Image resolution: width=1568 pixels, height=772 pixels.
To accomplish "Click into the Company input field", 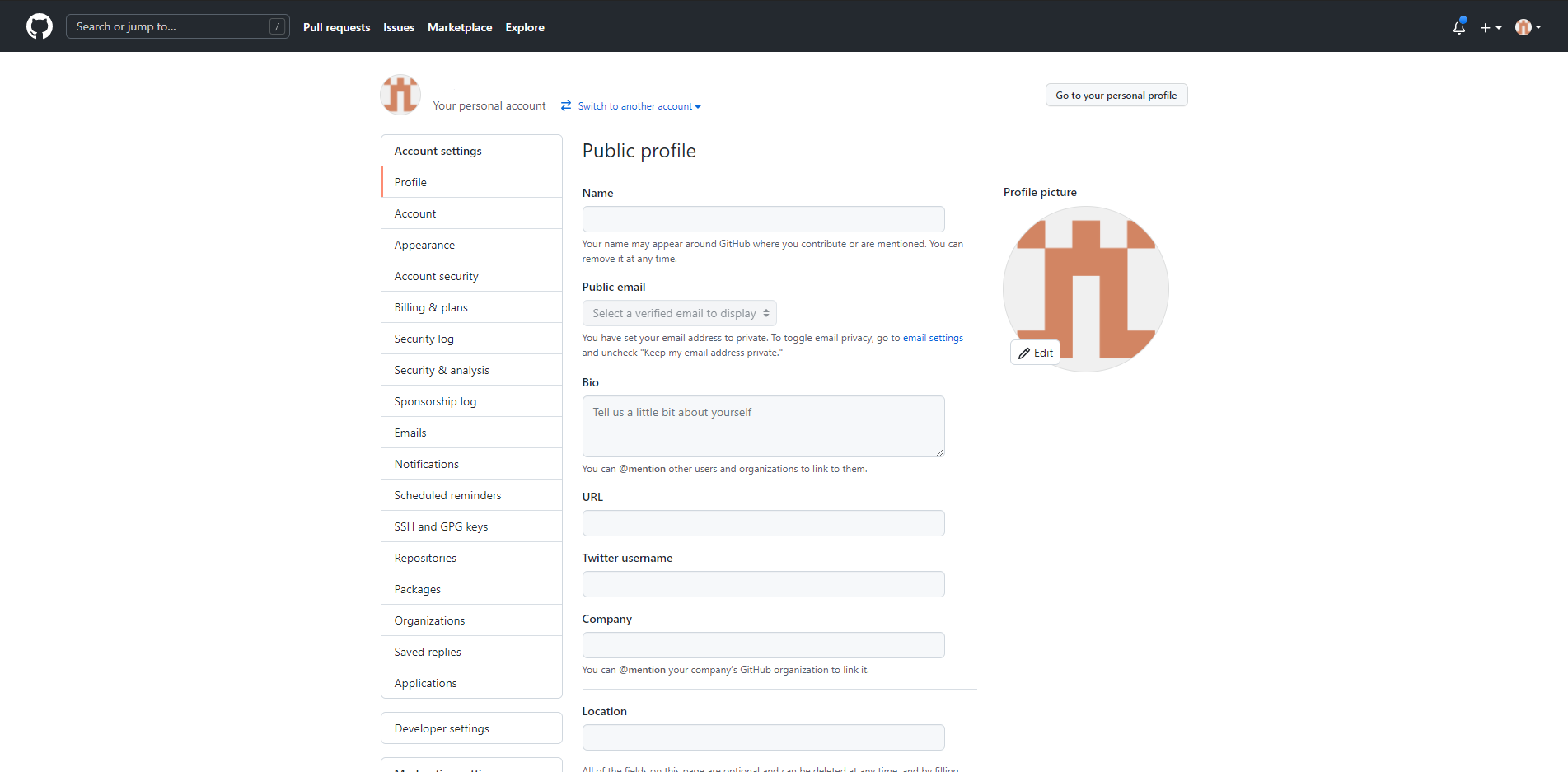I will [x=763, y=645].
